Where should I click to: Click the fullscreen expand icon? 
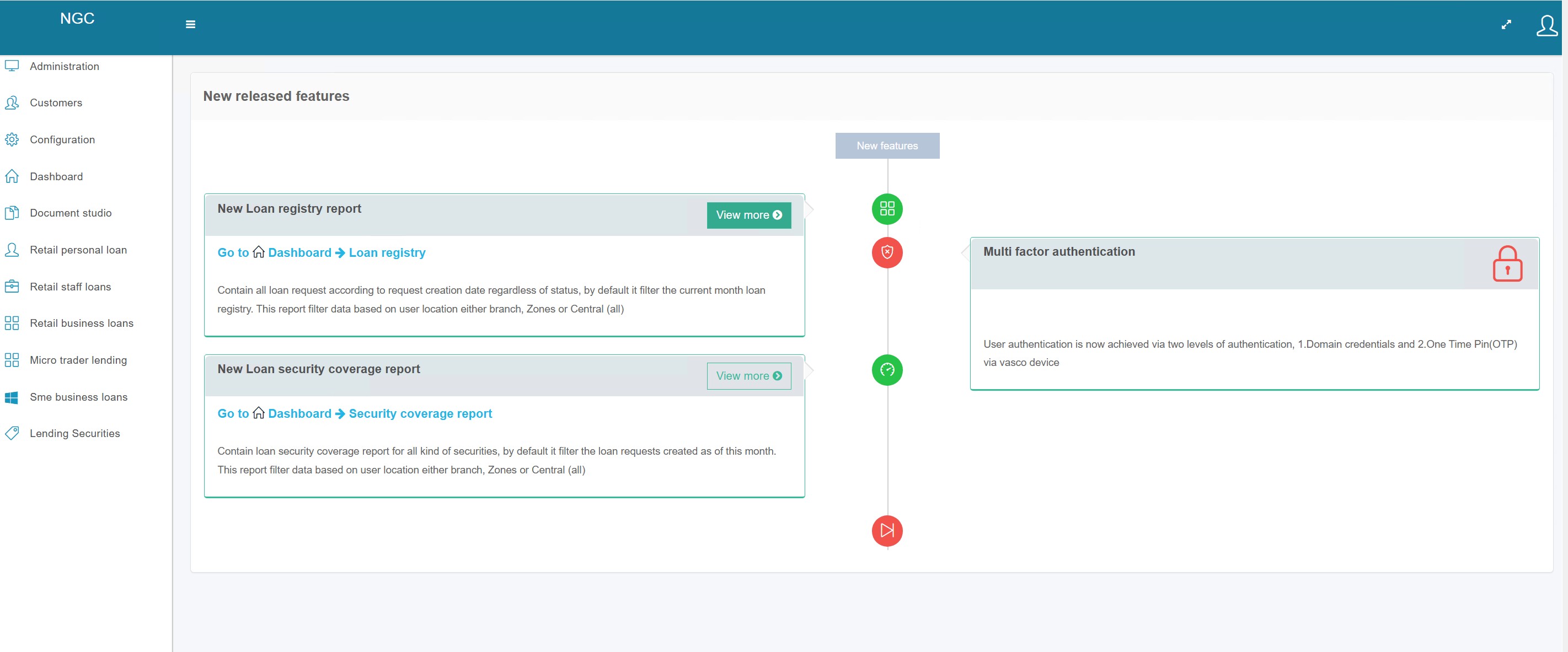1506,24
